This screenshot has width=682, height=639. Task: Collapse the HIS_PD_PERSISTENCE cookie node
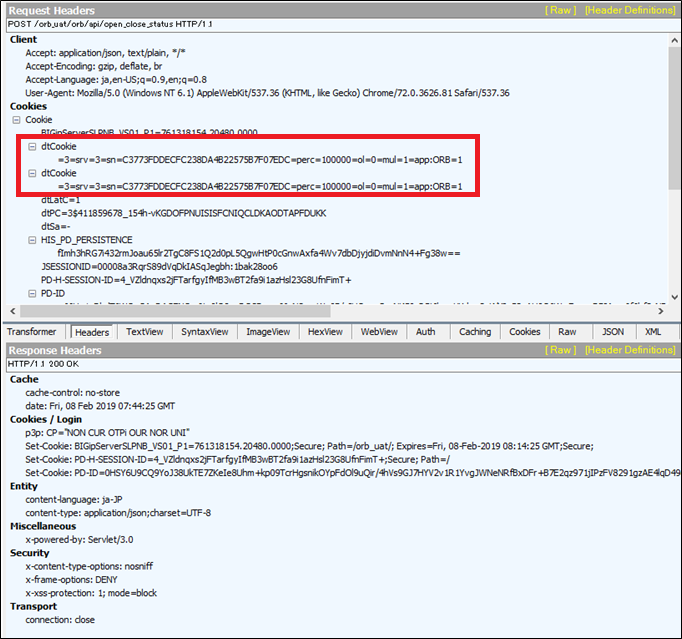click(32, 240)
